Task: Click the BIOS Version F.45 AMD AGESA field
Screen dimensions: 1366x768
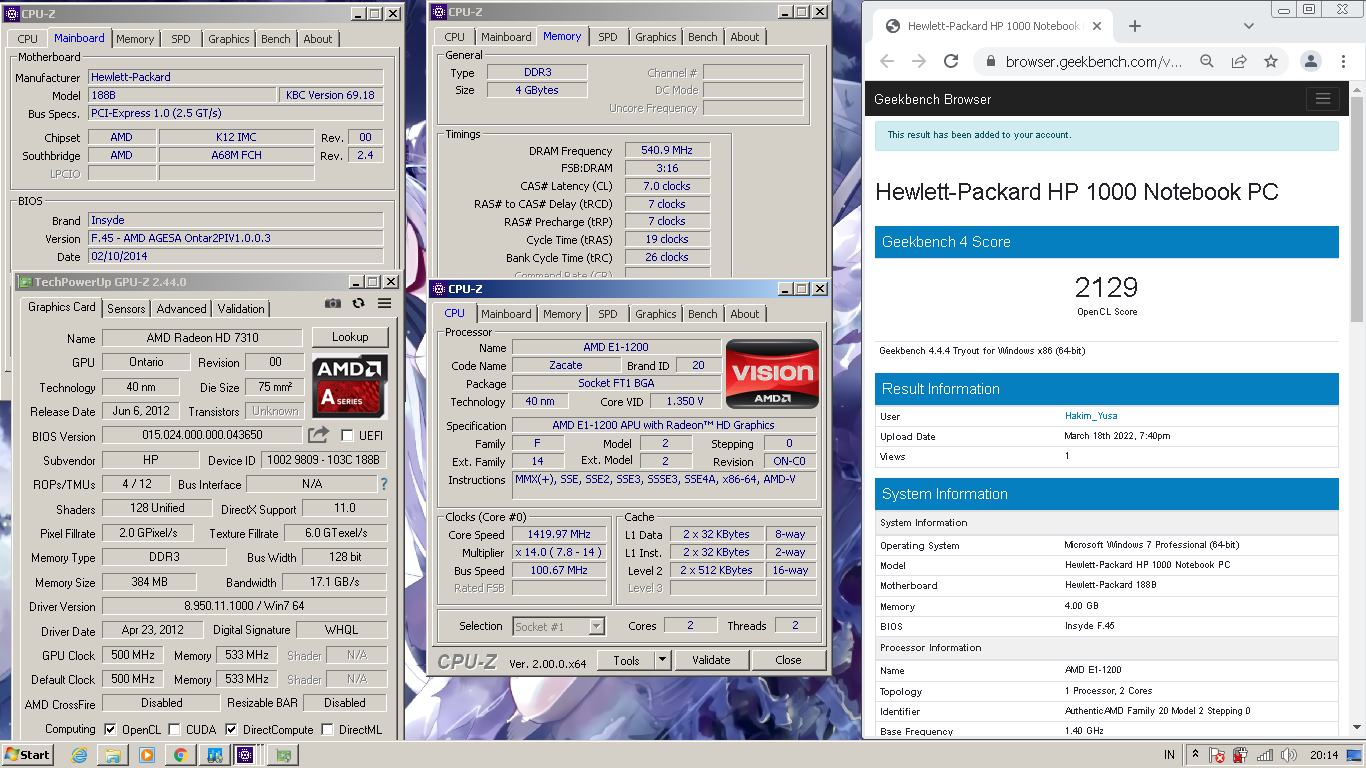Action: pos(236,238)
